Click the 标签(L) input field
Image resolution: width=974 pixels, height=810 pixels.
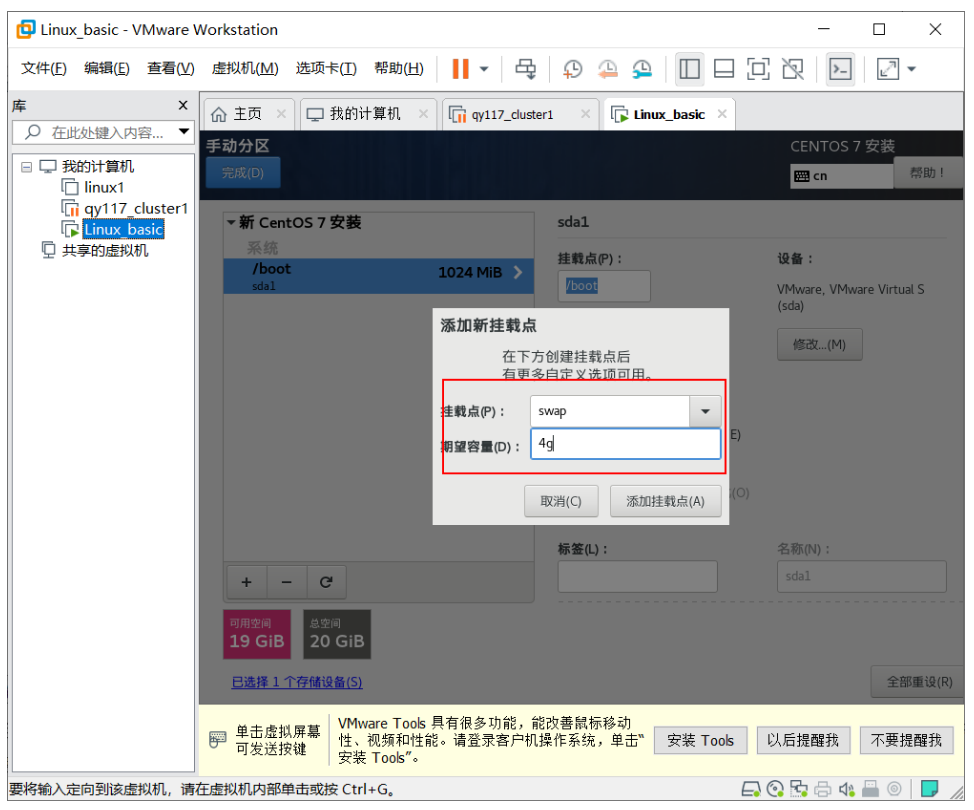(x=637, y=576)
